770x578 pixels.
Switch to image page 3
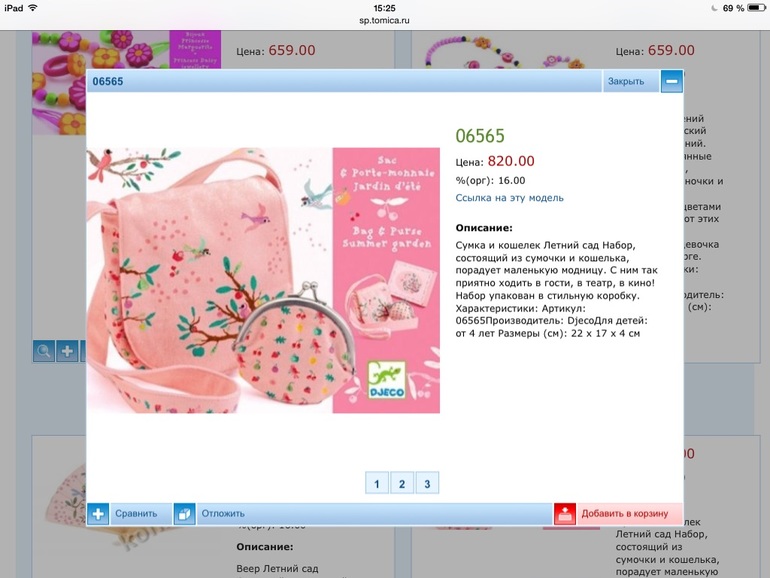point(427,483)
